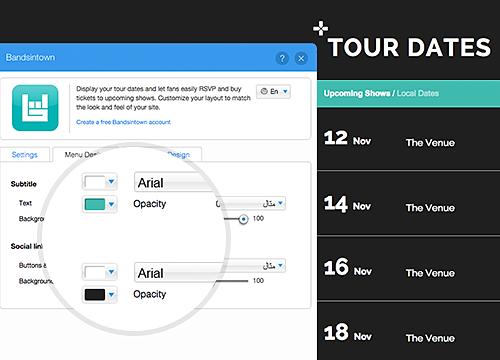500x360 pixels.
Task: Open the upper Arial font dropdown
Action: [173, 182]
